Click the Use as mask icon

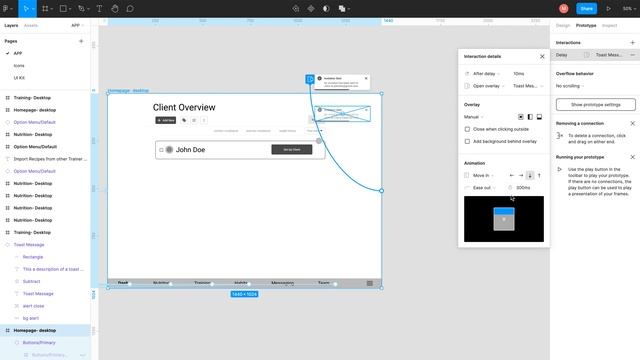point(326,9)
